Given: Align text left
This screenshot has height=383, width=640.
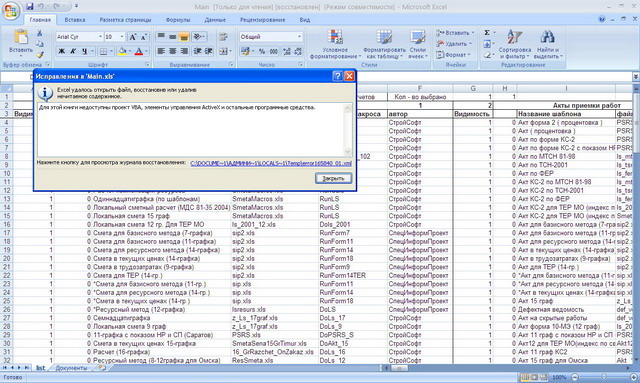Looking at the screenshot, I should 161,51.
